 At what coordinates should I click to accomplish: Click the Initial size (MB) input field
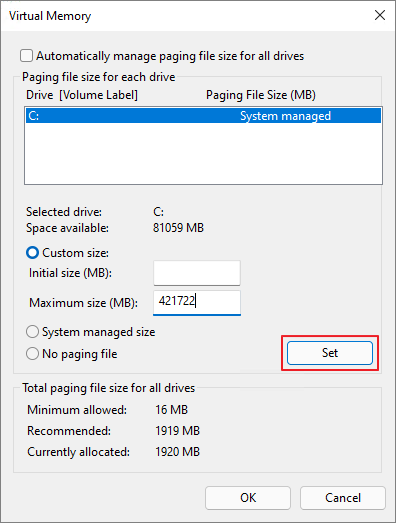197,273
